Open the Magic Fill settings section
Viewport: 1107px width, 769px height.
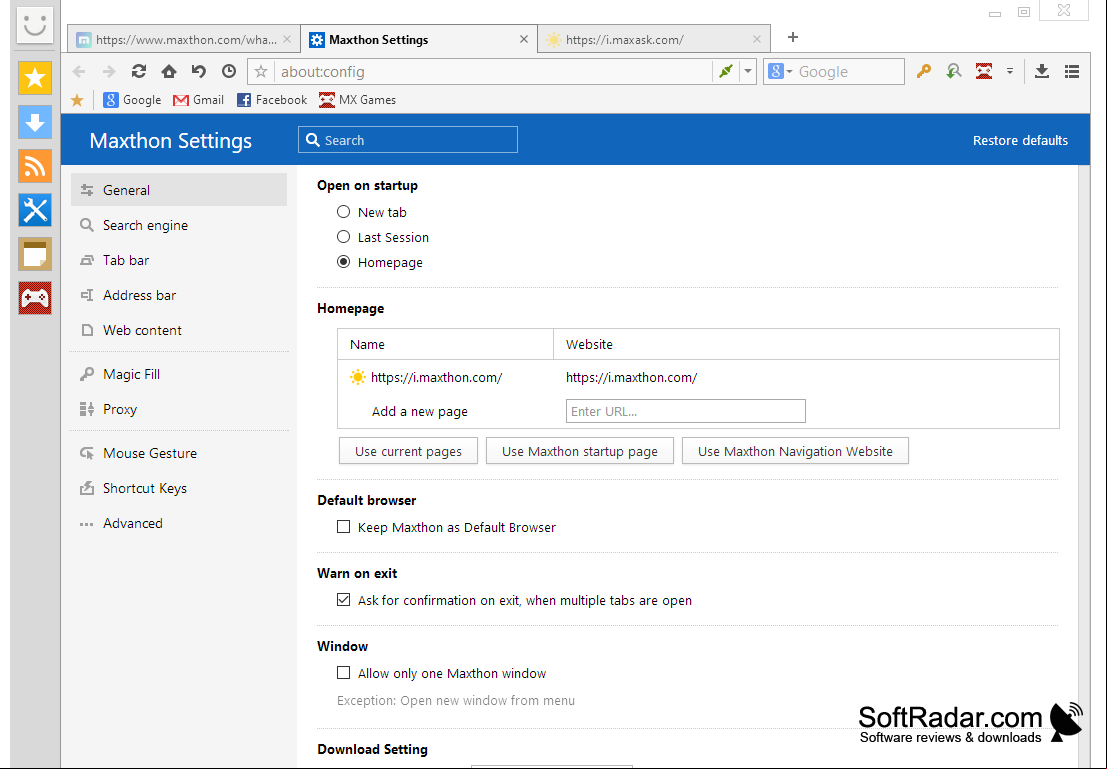[x=179, y=374]
